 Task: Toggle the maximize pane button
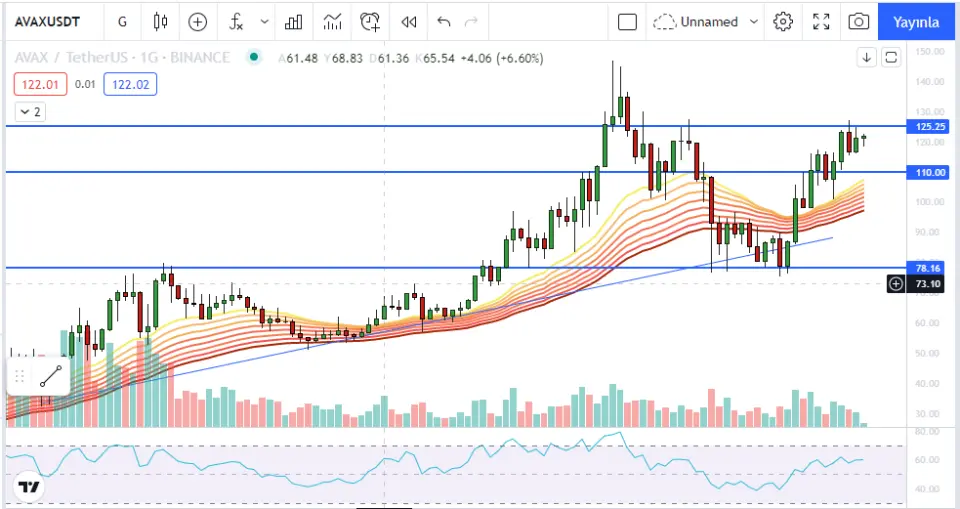pyautogui.click(x=891, y=58)
